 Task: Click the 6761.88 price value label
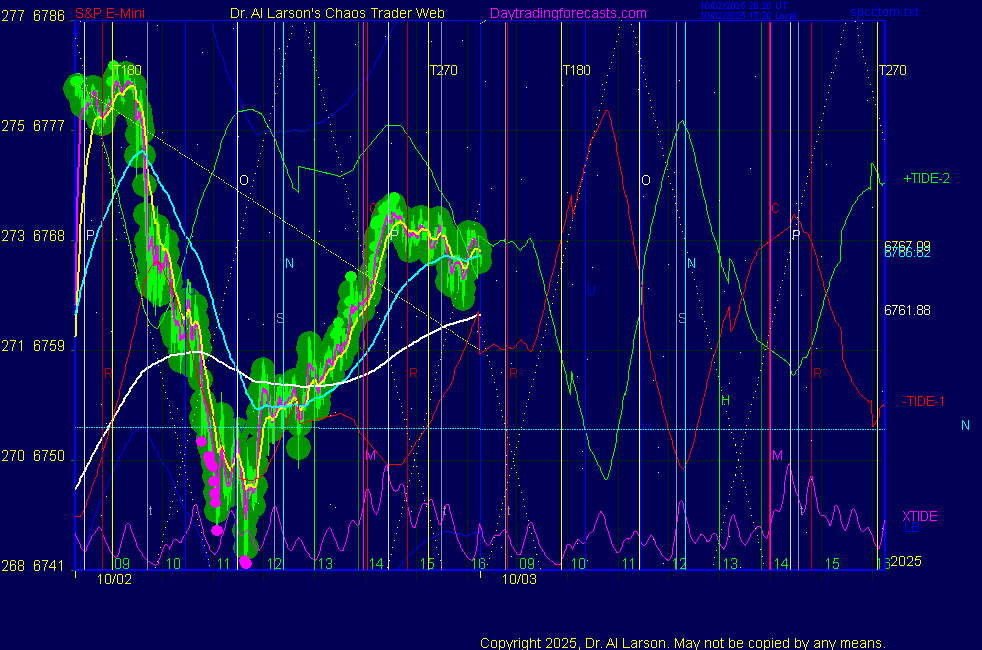coord(907,311)
